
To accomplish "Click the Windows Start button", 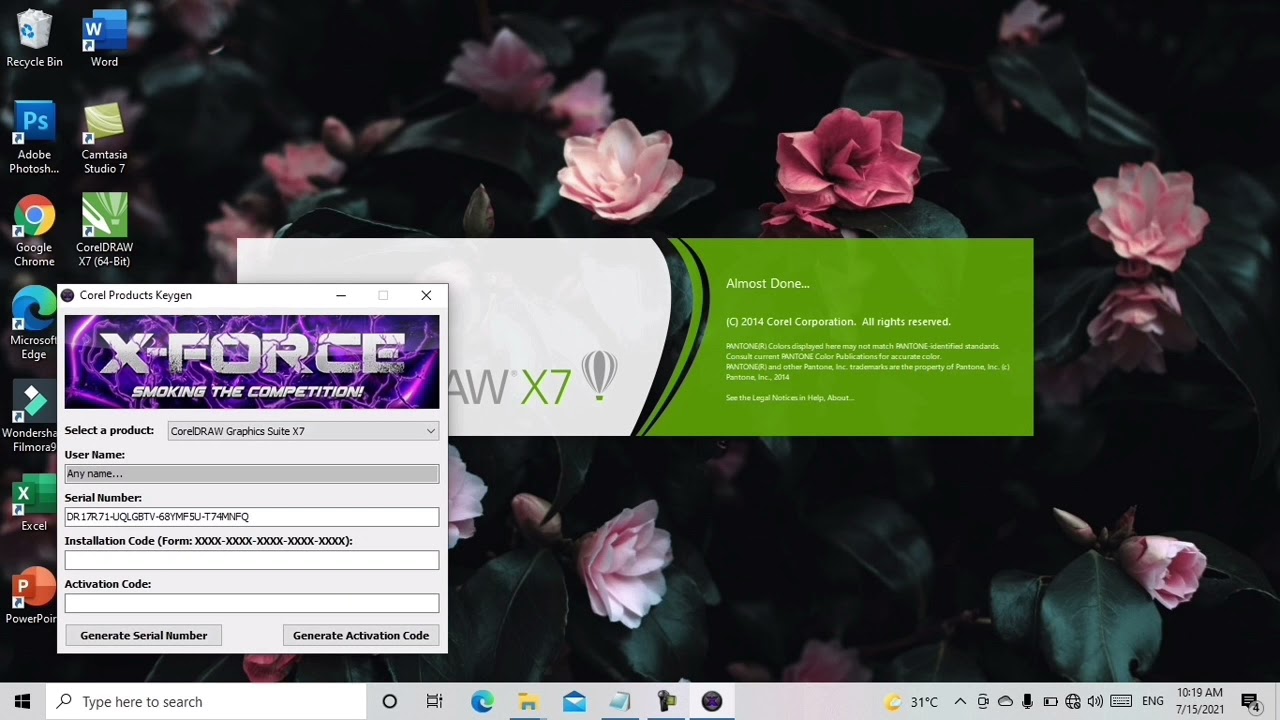I will coord(22,702).
